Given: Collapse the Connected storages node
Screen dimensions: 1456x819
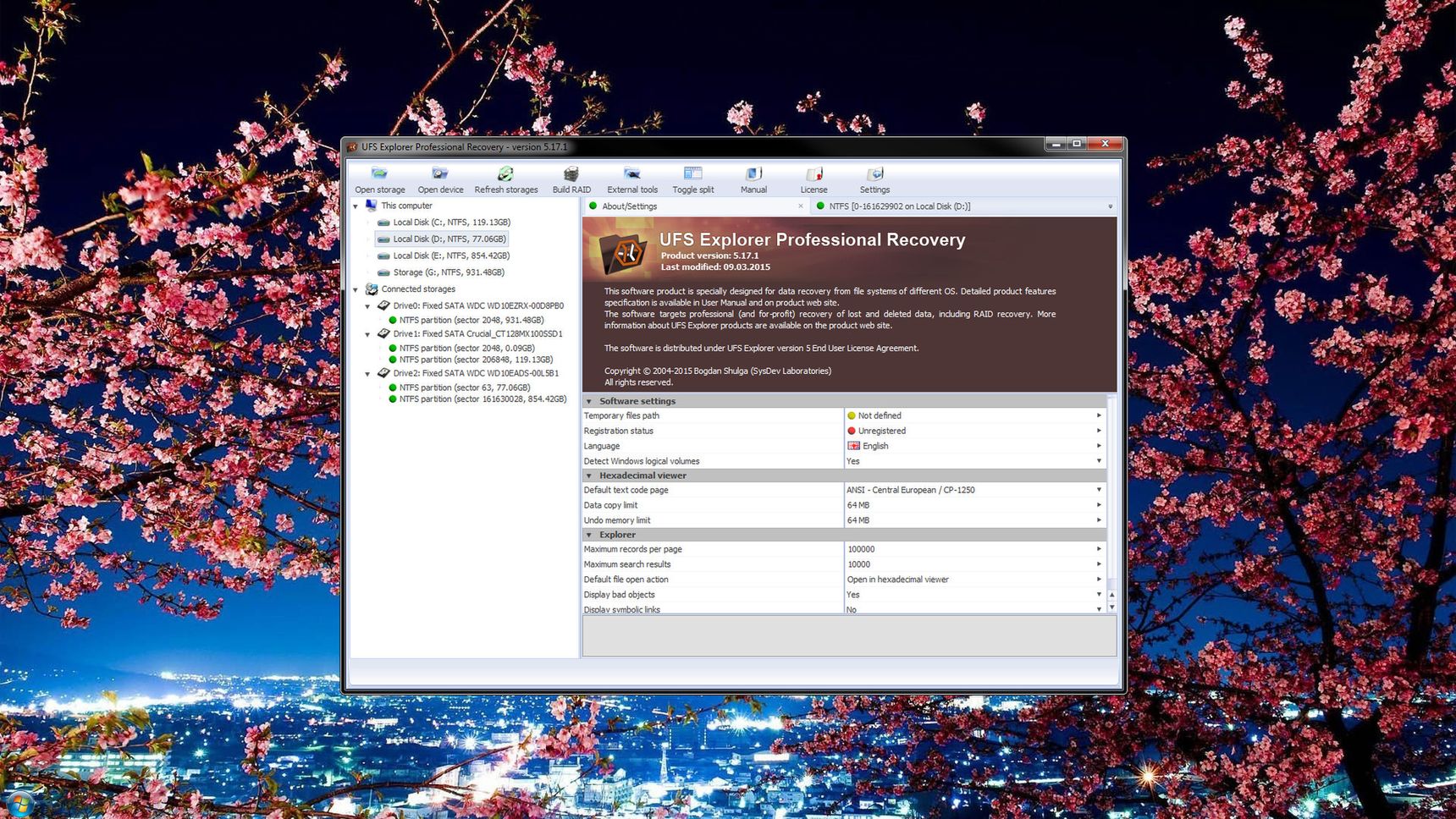Looking at the screenshot, I should tap(356, 290).
